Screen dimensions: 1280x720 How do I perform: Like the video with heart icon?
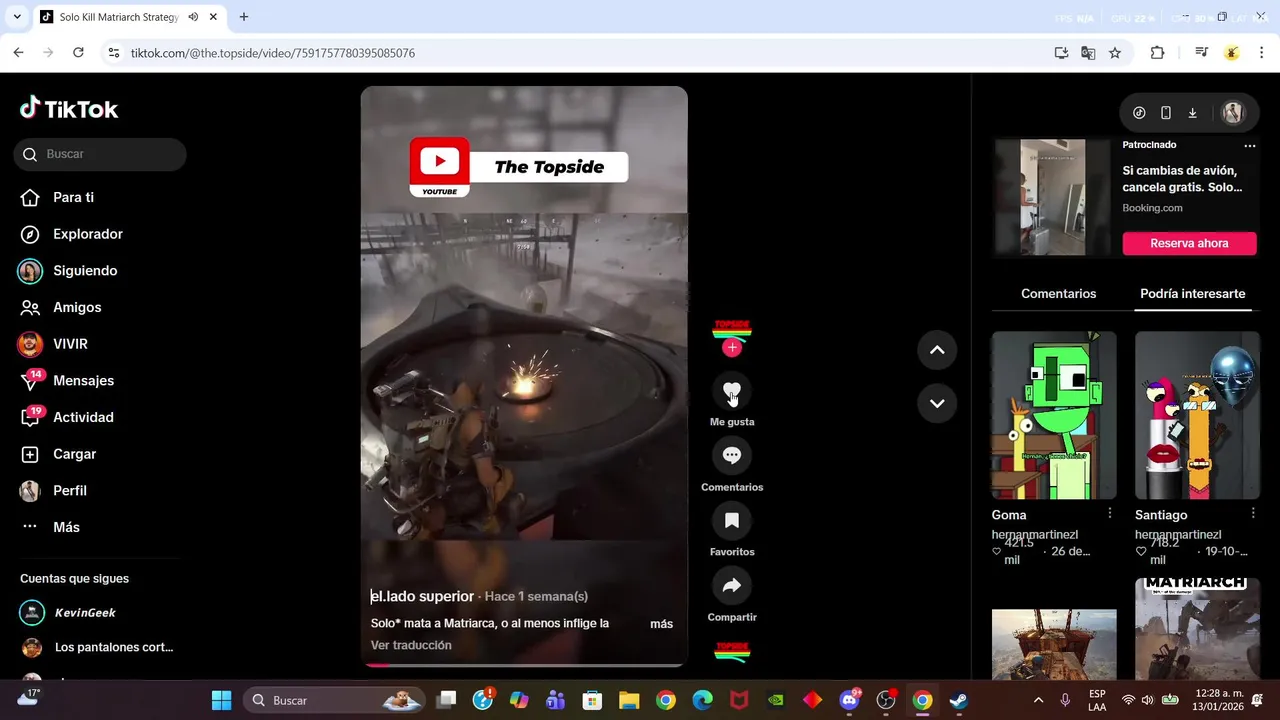point(732,391)
